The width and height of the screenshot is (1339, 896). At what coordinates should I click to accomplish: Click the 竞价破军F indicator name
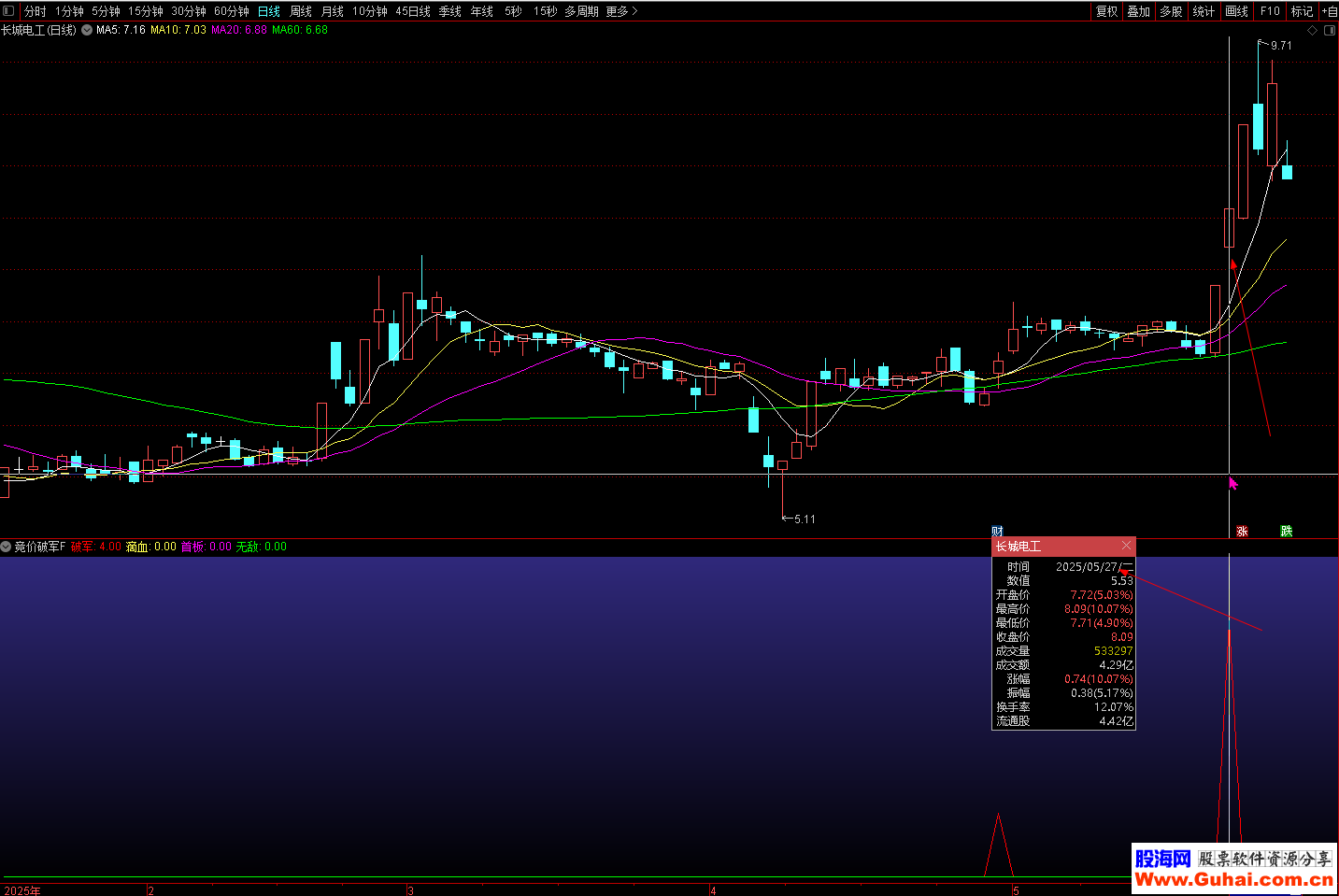coord(39,547)
